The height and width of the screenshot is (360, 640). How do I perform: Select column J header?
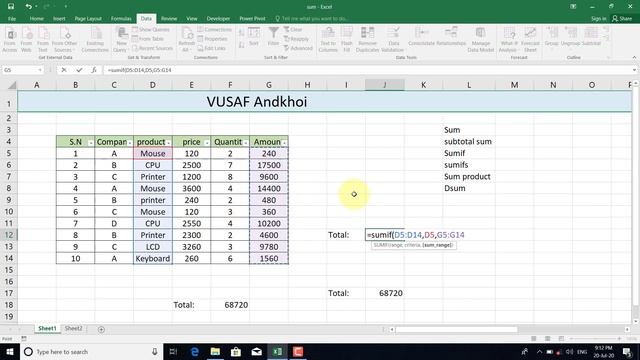click(x=384, y=85)
